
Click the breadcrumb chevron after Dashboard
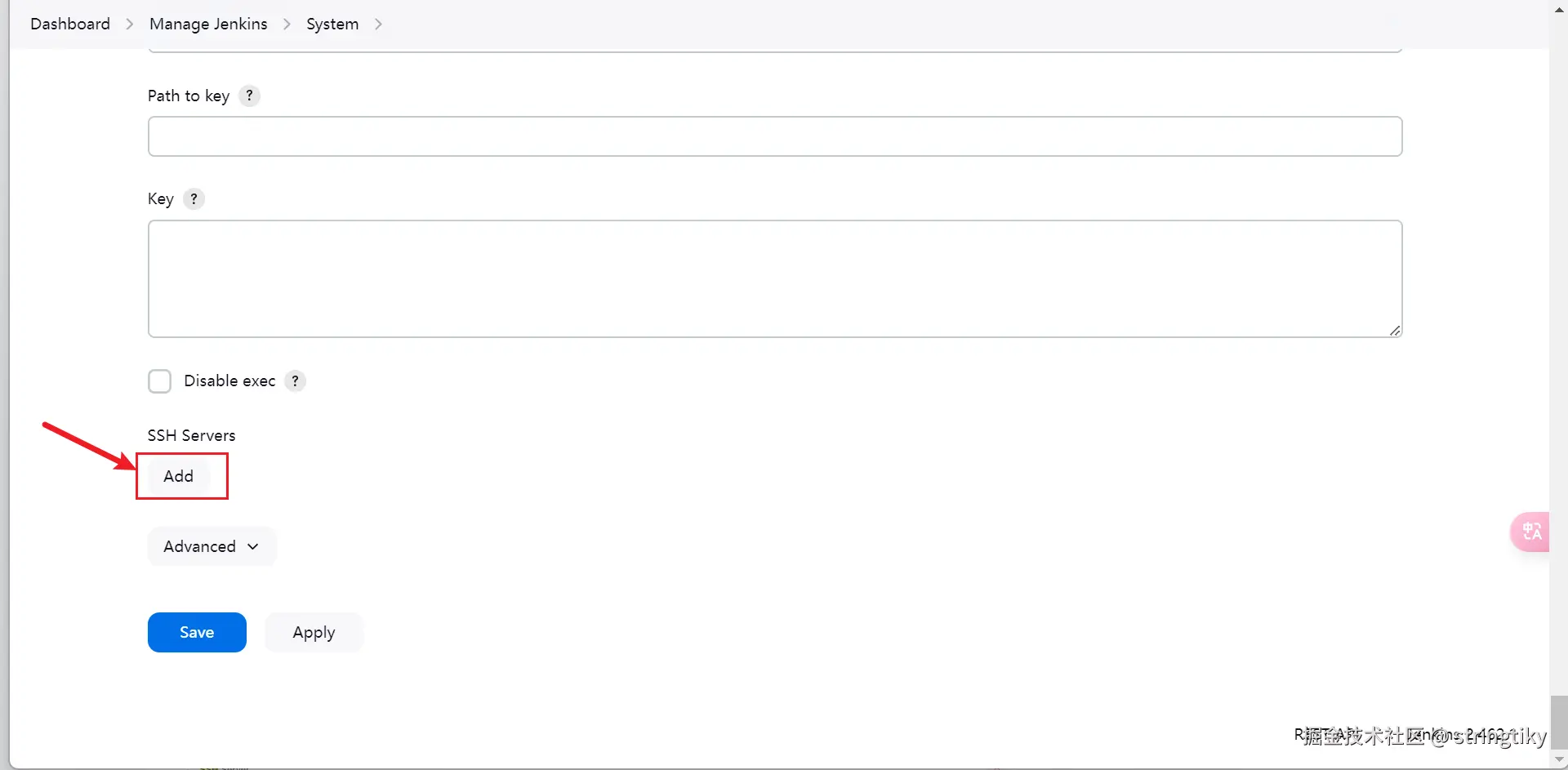pyautogui.click(x=128, y=24)
